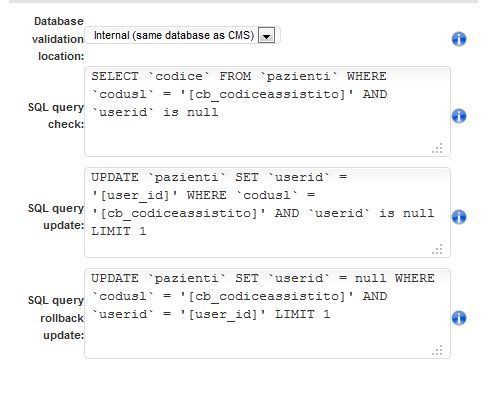Show info icon help for SQL query update
Image resolution: width=489 pixels, height=395 pixels.
(x=459, y=217)
